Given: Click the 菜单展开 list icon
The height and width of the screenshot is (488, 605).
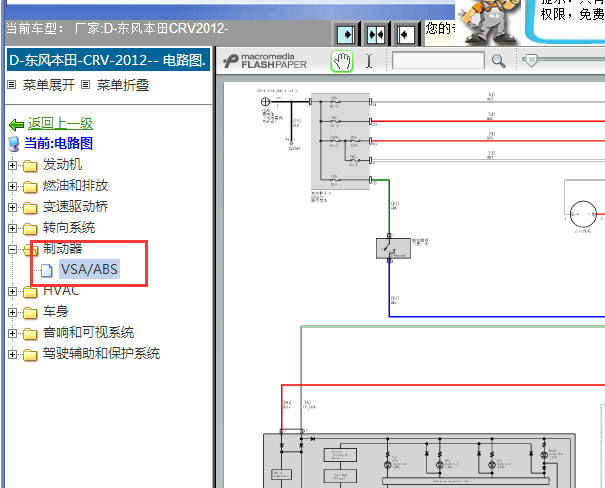Looking at the screenshot, I should click(x=12, y=85).
